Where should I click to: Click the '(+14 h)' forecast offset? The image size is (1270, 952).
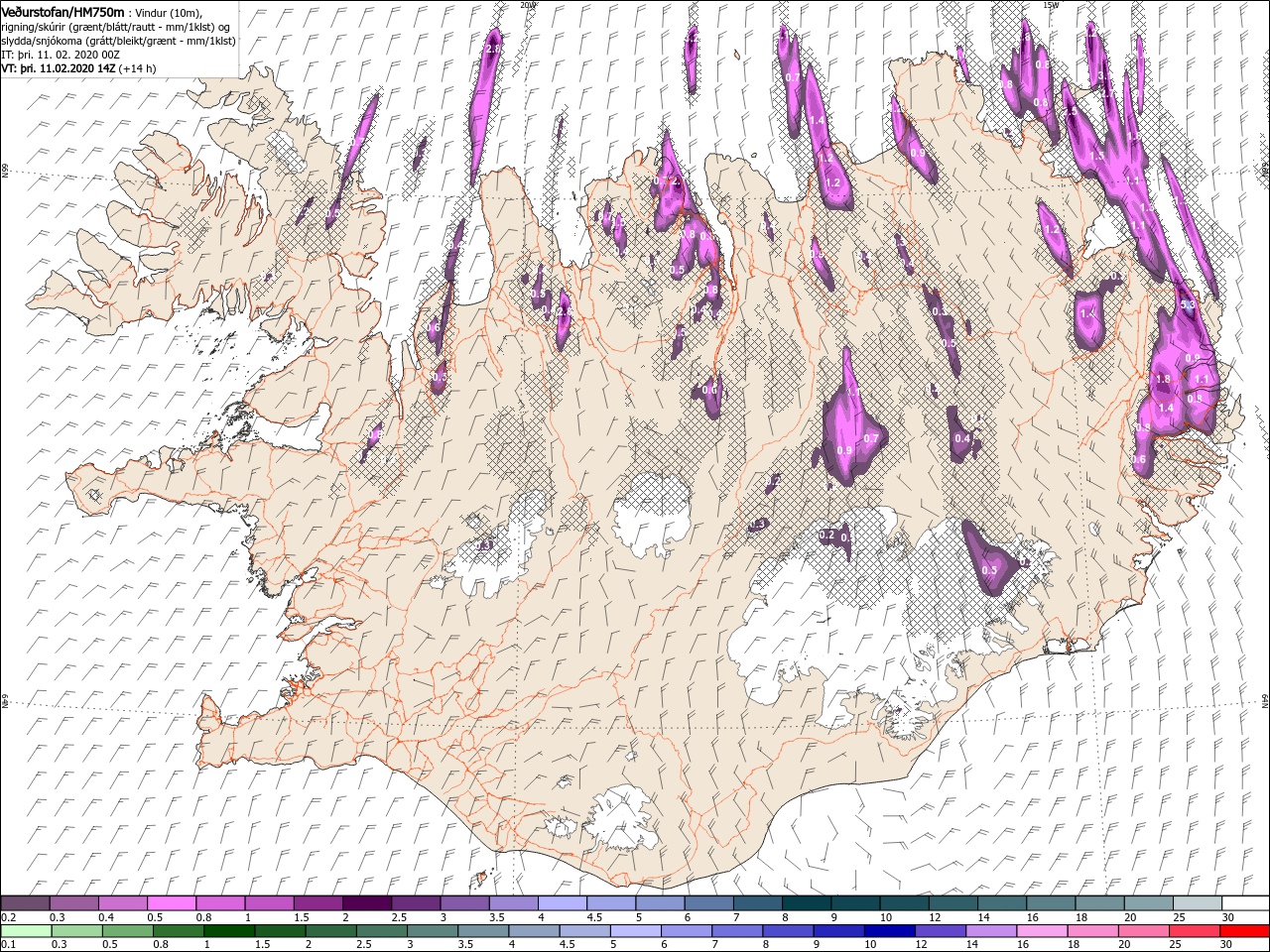(137, 68)
